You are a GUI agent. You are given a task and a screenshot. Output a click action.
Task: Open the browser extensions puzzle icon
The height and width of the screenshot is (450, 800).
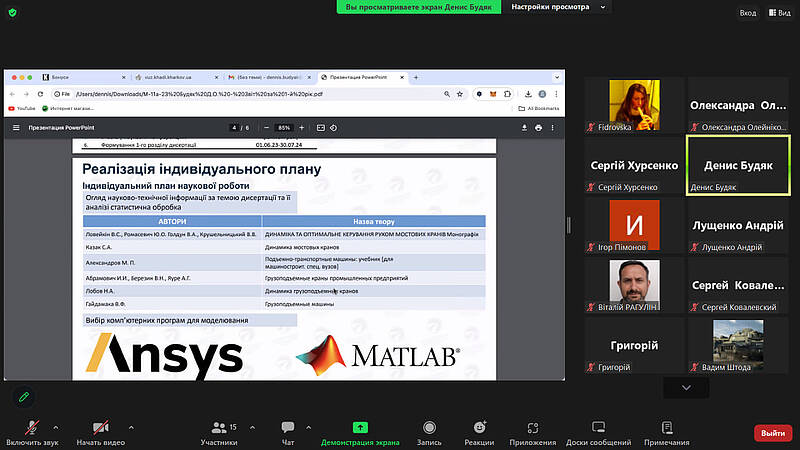(x=507, y=94)
